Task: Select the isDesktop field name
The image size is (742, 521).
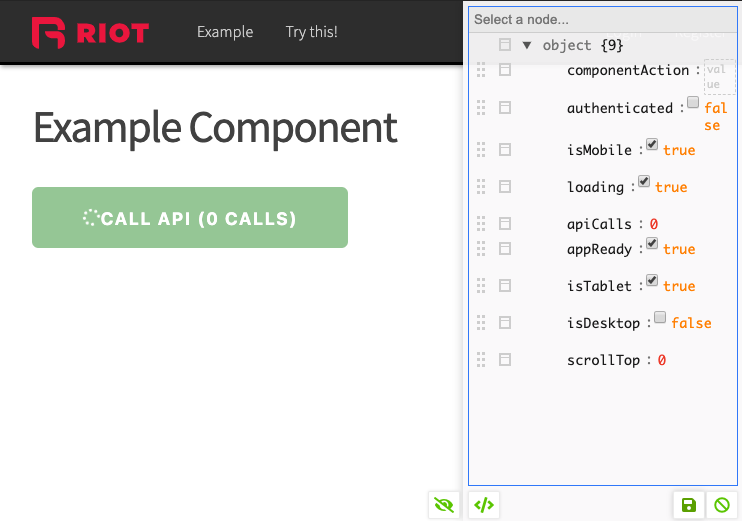Action: (603, 323)
